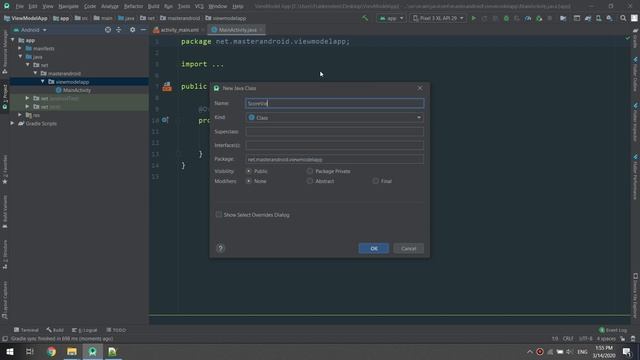The height and width of the screenshot is (360, 640).
Task: Click the scroll-from-source target icon in Project panel
Action: point(108,30)
